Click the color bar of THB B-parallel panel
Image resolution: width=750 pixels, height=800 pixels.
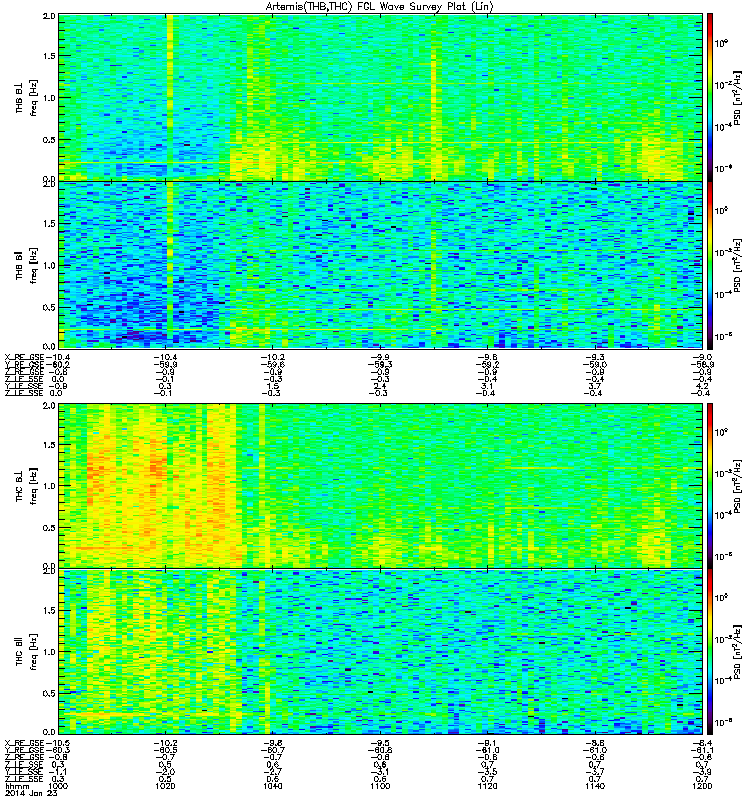(710, 265)
